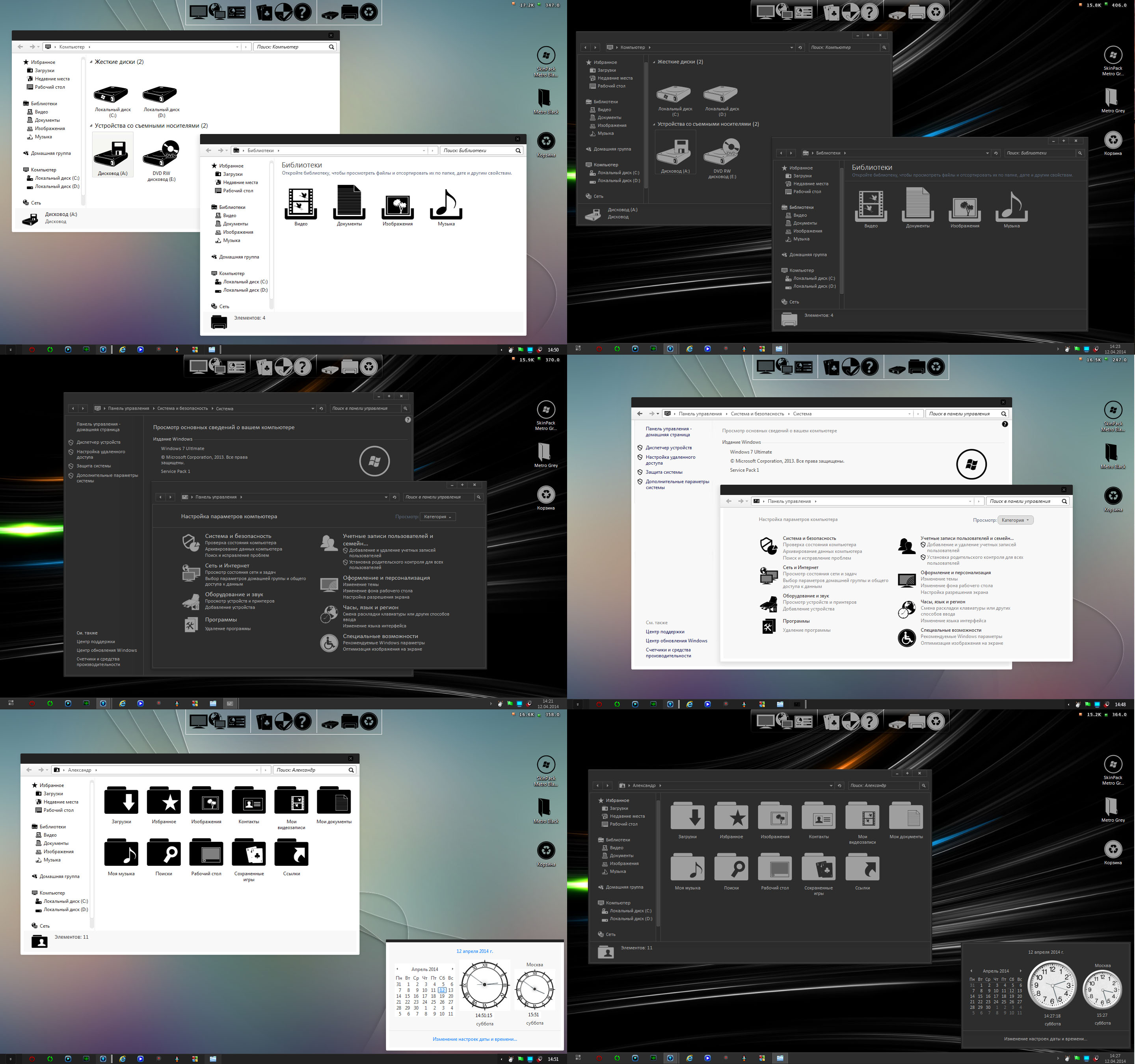Open Диспетчер устройств link in white Система window
This screenshot has height=1064, width=1135.
[668, 448]
